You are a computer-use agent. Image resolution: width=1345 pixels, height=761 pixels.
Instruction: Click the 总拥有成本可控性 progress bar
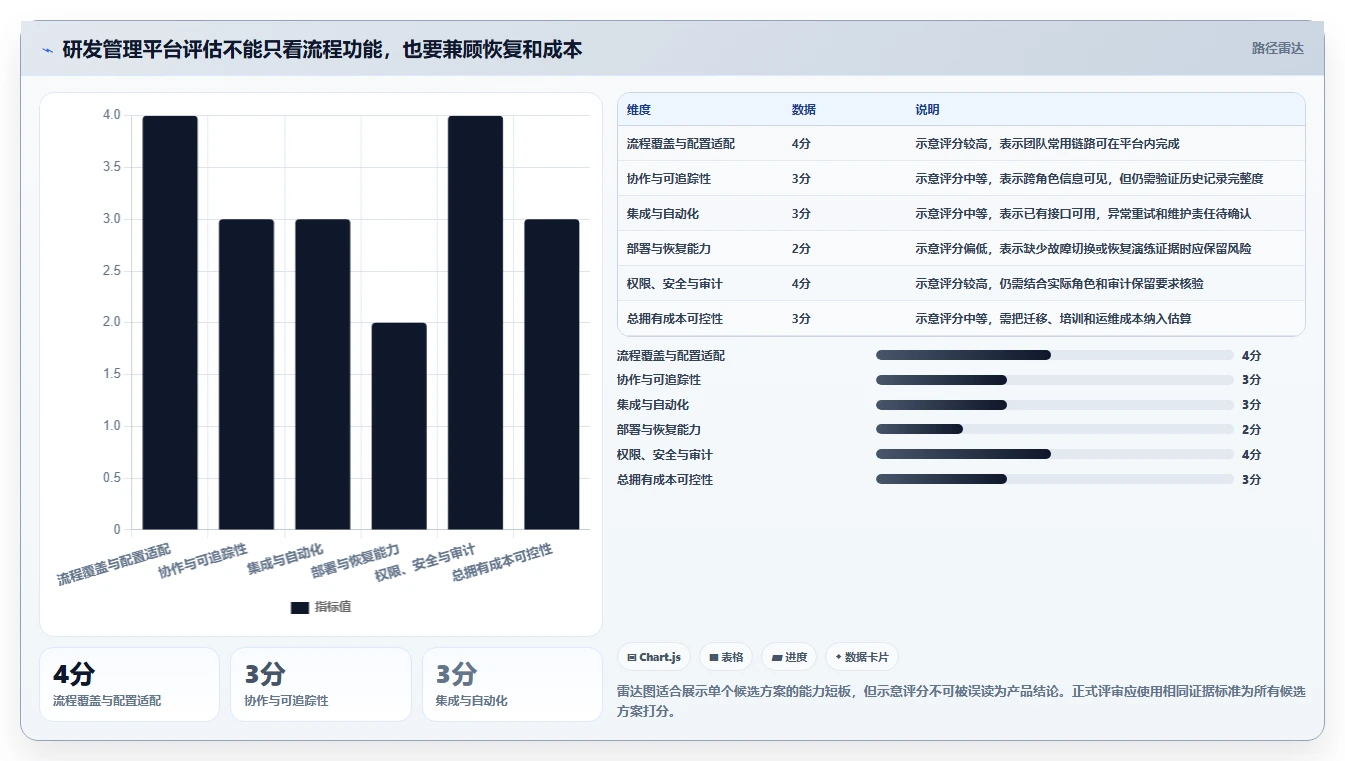click(x=1054, y=479)
